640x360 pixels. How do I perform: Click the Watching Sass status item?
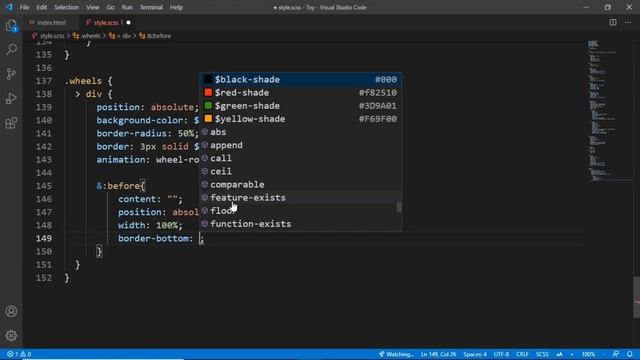396,354
